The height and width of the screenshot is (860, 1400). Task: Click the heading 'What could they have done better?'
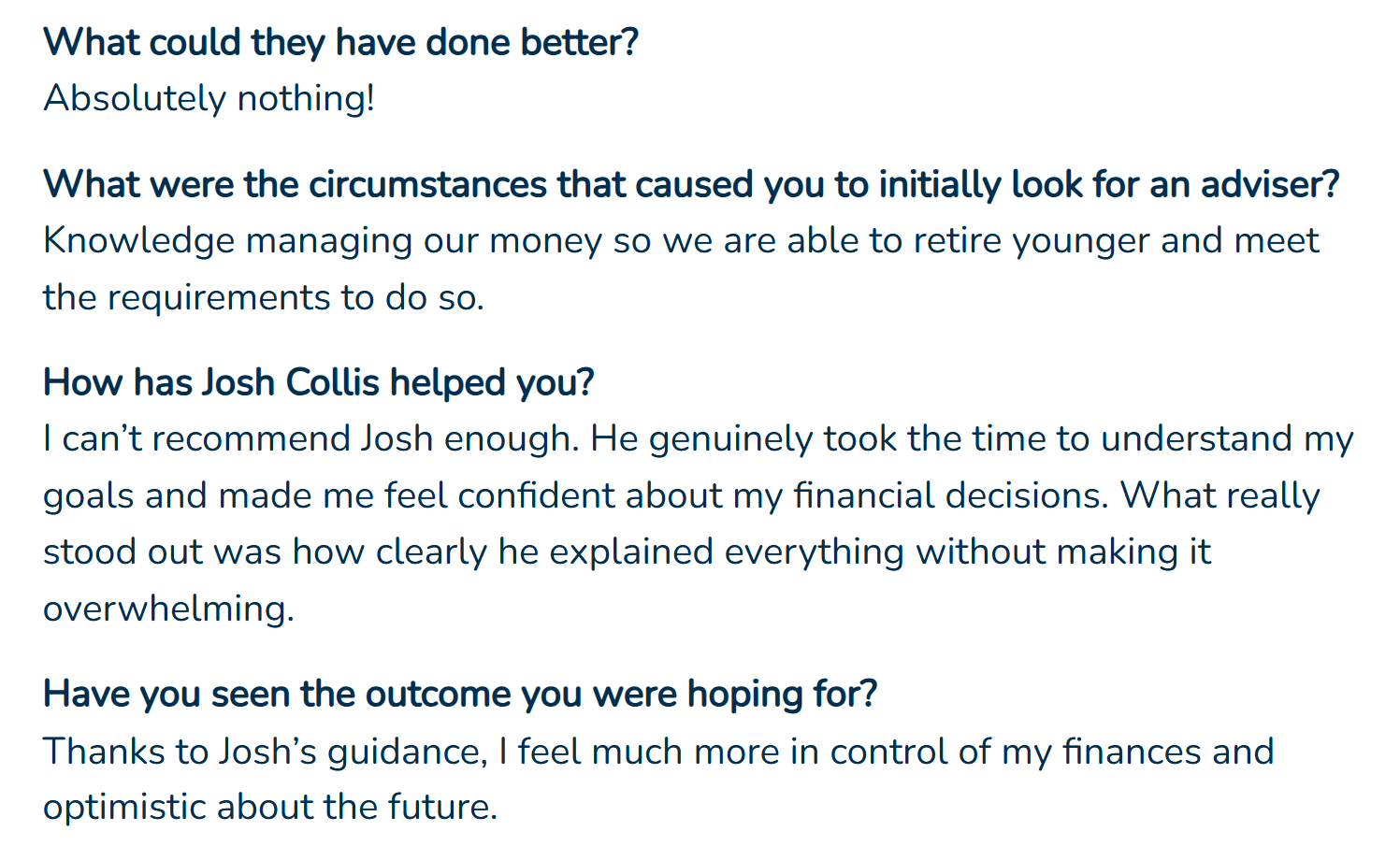click(x=340, y=42)
